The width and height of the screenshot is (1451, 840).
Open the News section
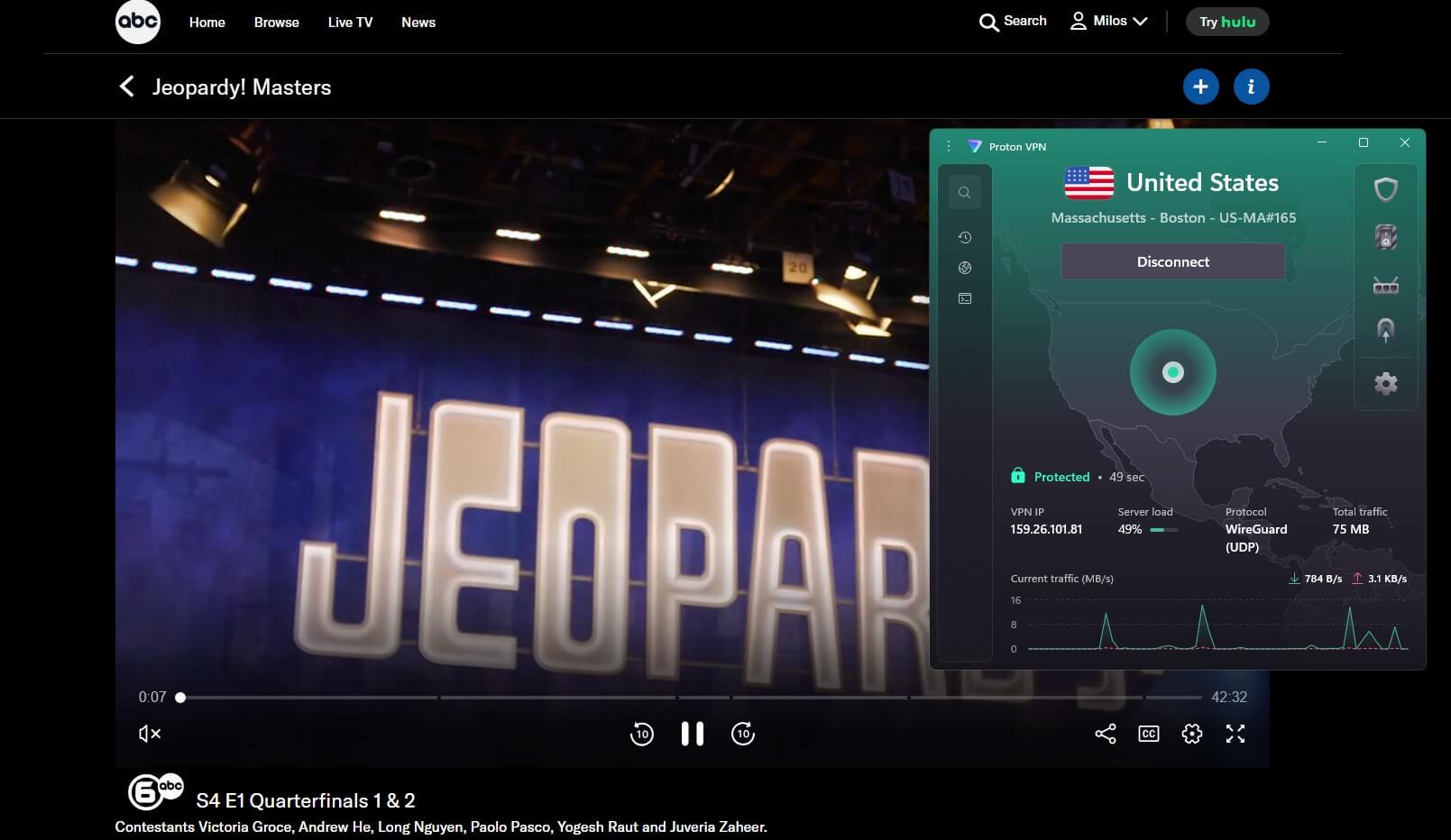coord(418,23)
